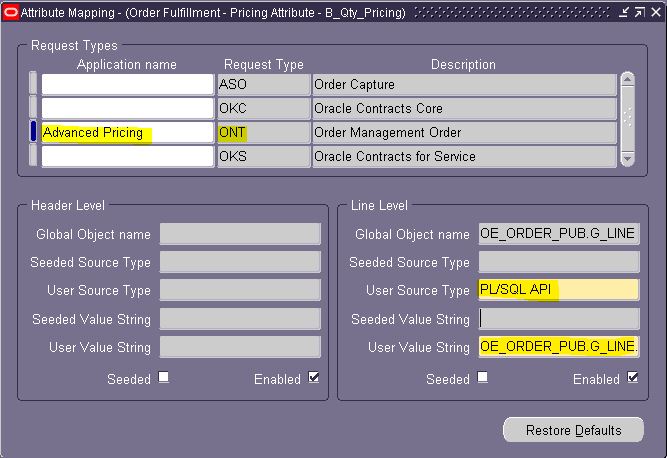
Task: Close the Attribute Mapping window
Action: pyautogui.click(x=656, y=13)
